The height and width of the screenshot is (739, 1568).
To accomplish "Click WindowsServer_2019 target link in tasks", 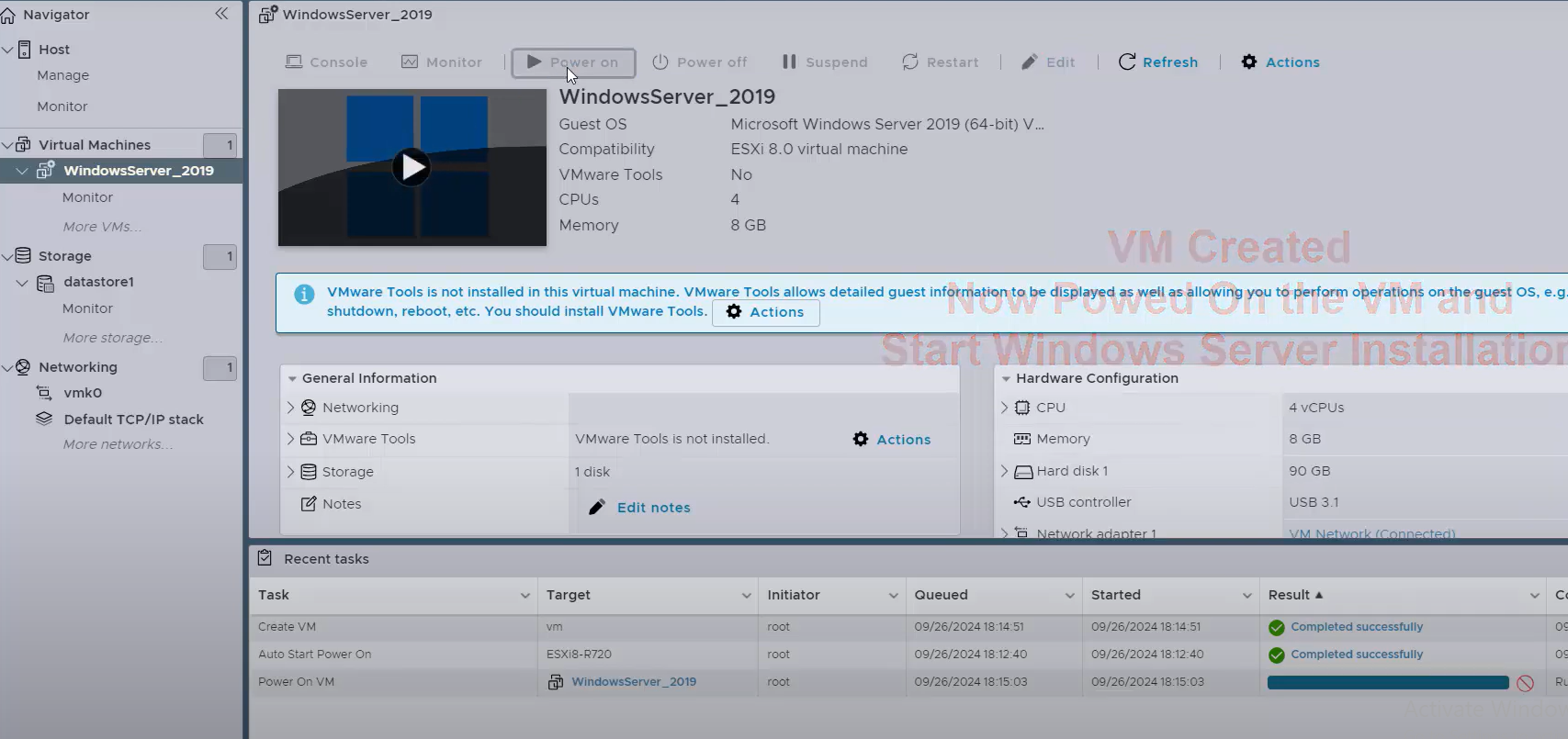I will tap(634, 682).
